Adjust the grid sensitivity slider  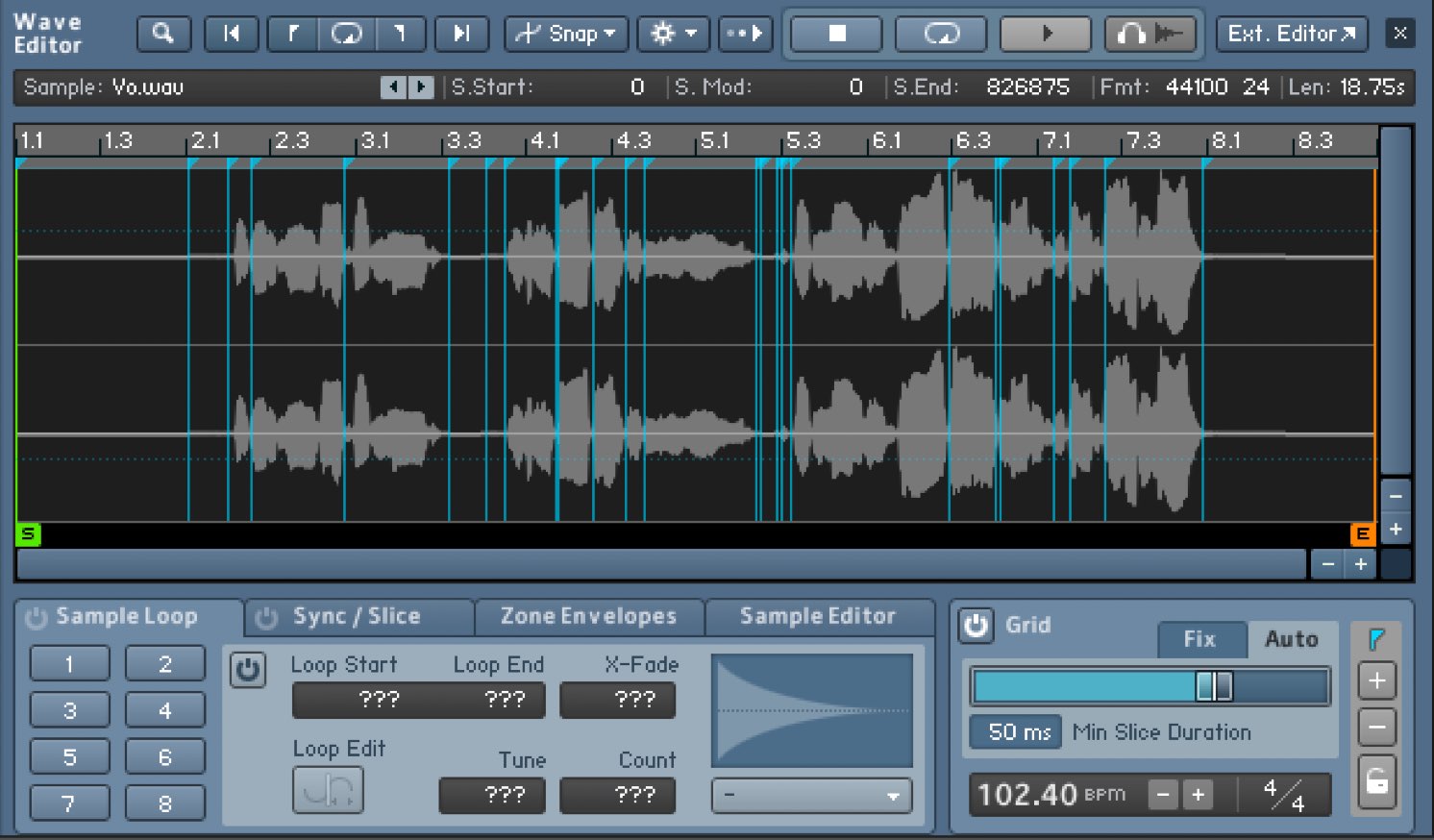1150,687
